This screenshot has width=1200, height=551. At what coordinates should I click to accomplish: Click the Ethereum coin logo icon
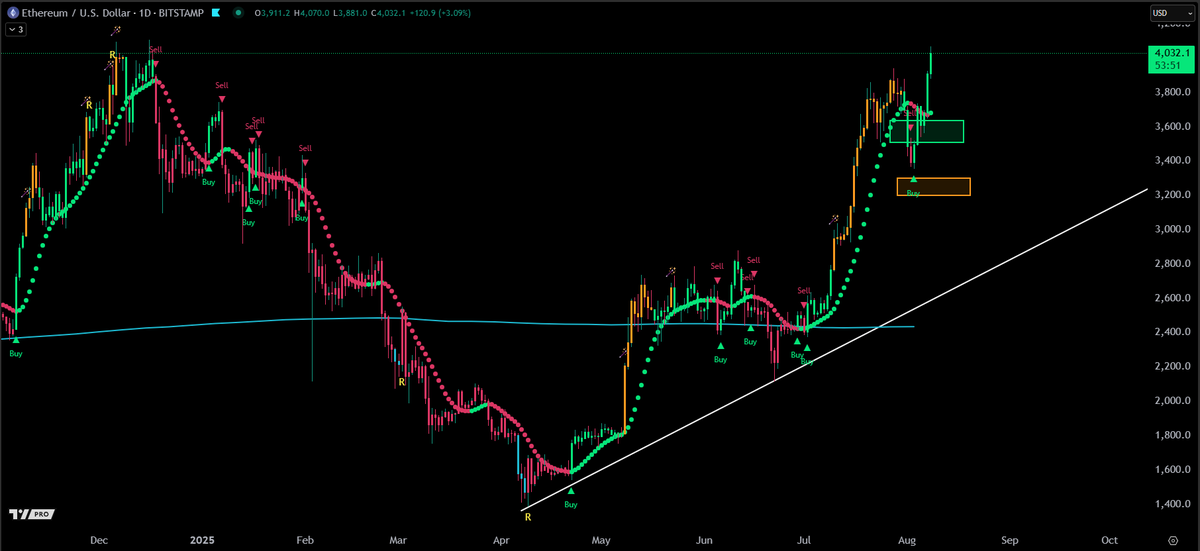(13, 13)
